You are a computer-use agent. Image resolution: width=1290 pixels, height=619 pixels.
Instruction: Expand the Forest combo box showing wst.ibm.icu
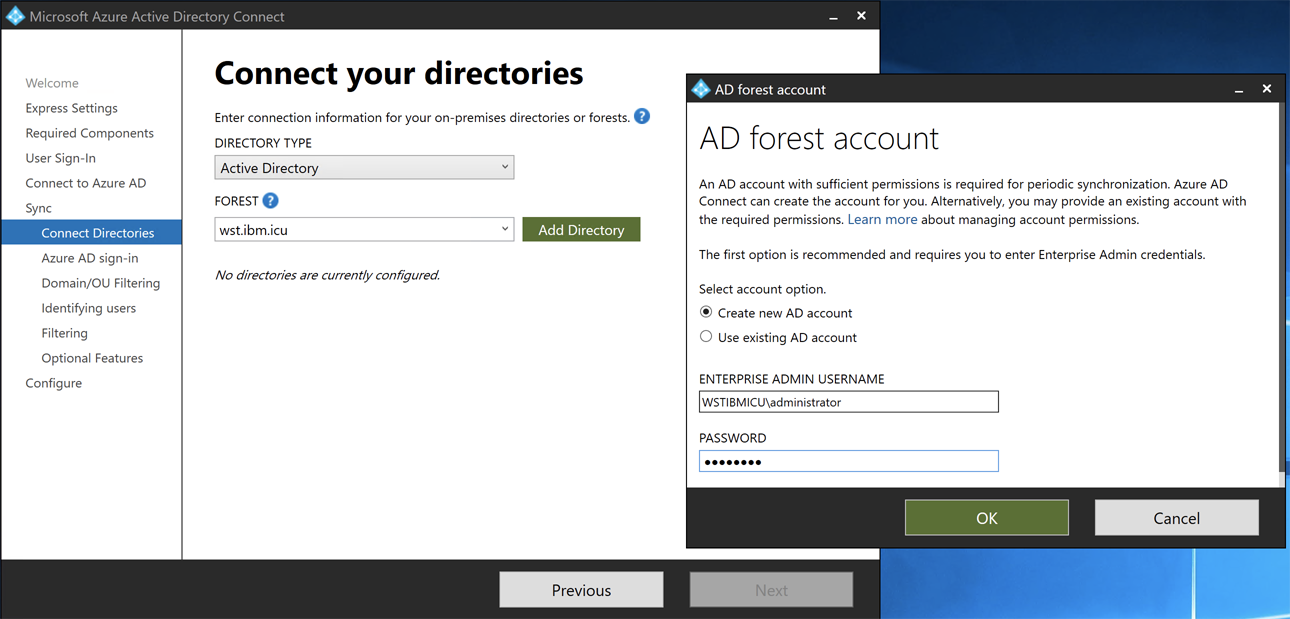pos(364,229)
